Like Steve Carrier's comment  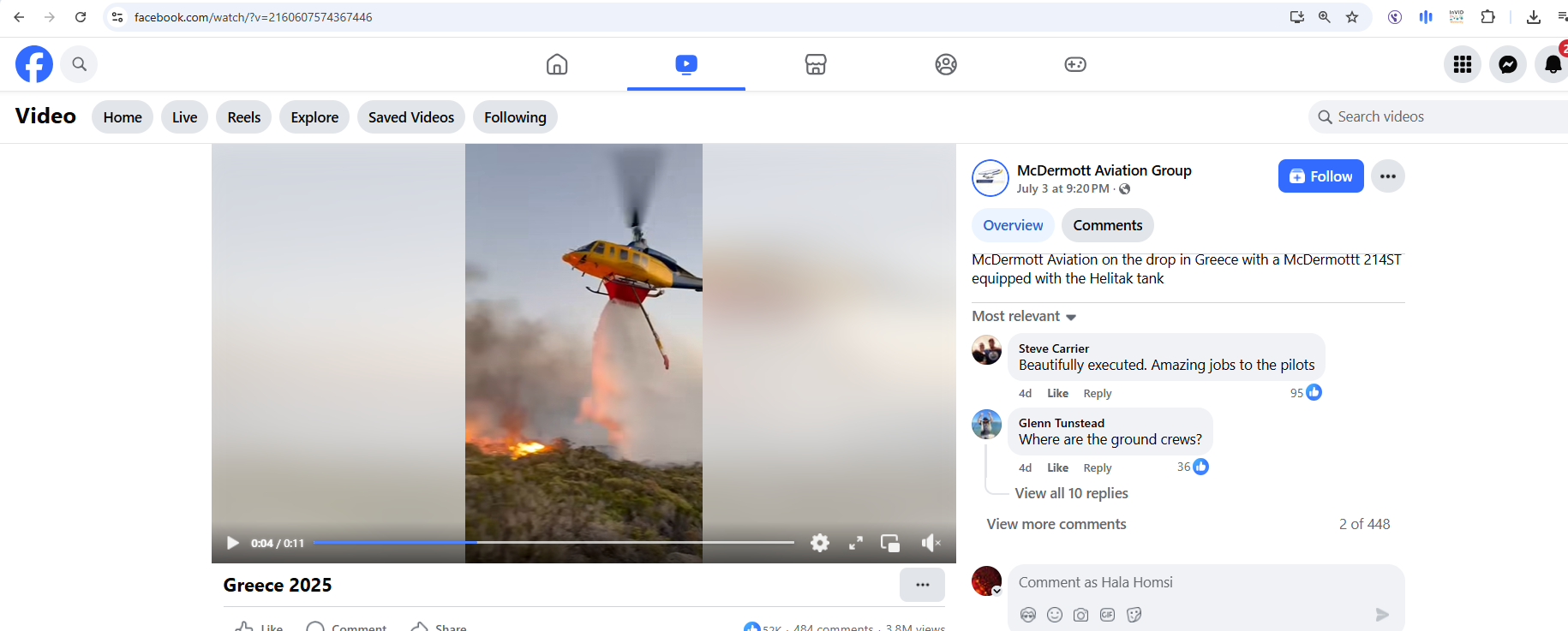[x=1057, y=393]
